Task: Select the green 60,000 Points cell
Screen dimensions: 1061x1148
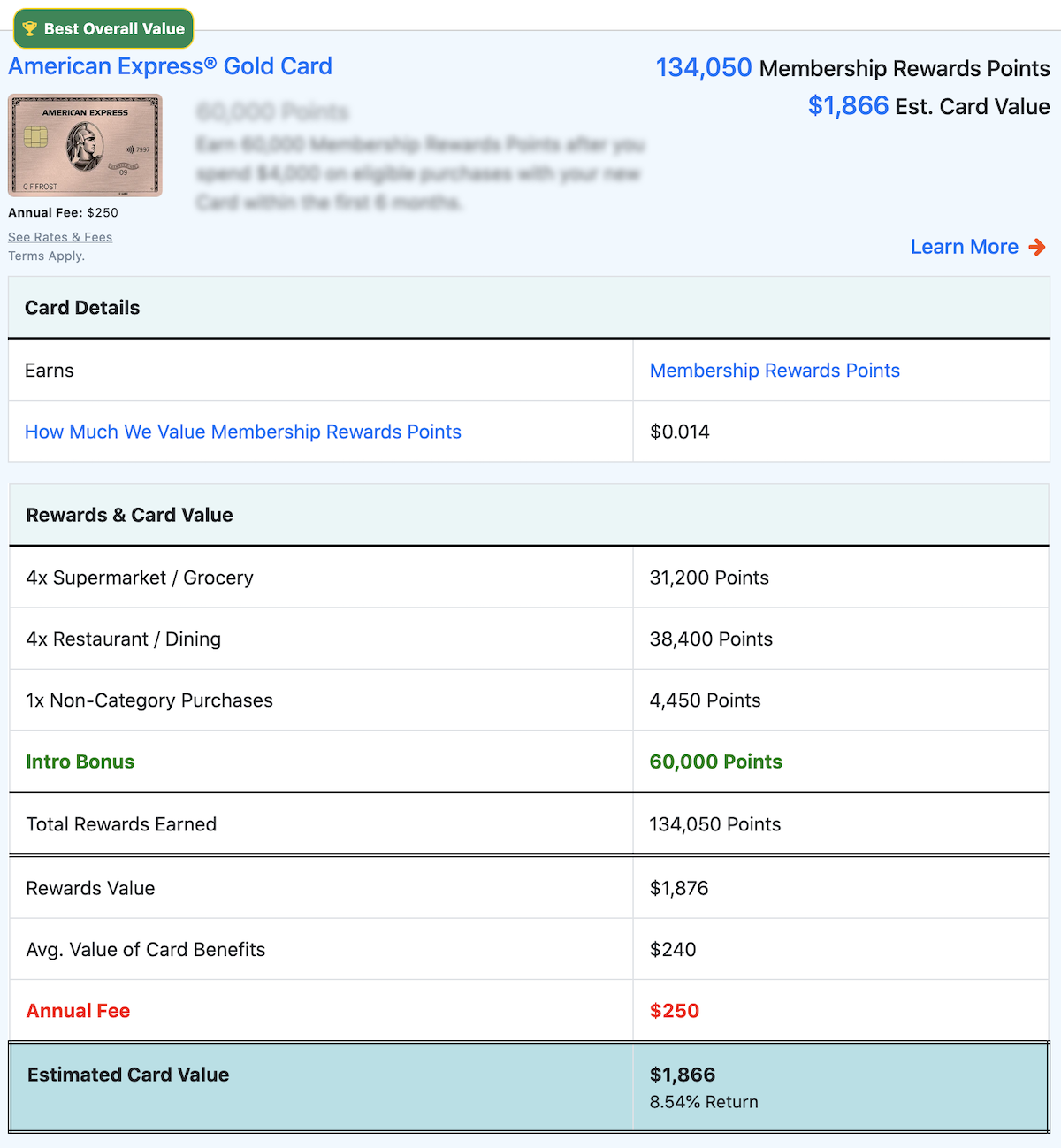Action: (x=716, y=762)
